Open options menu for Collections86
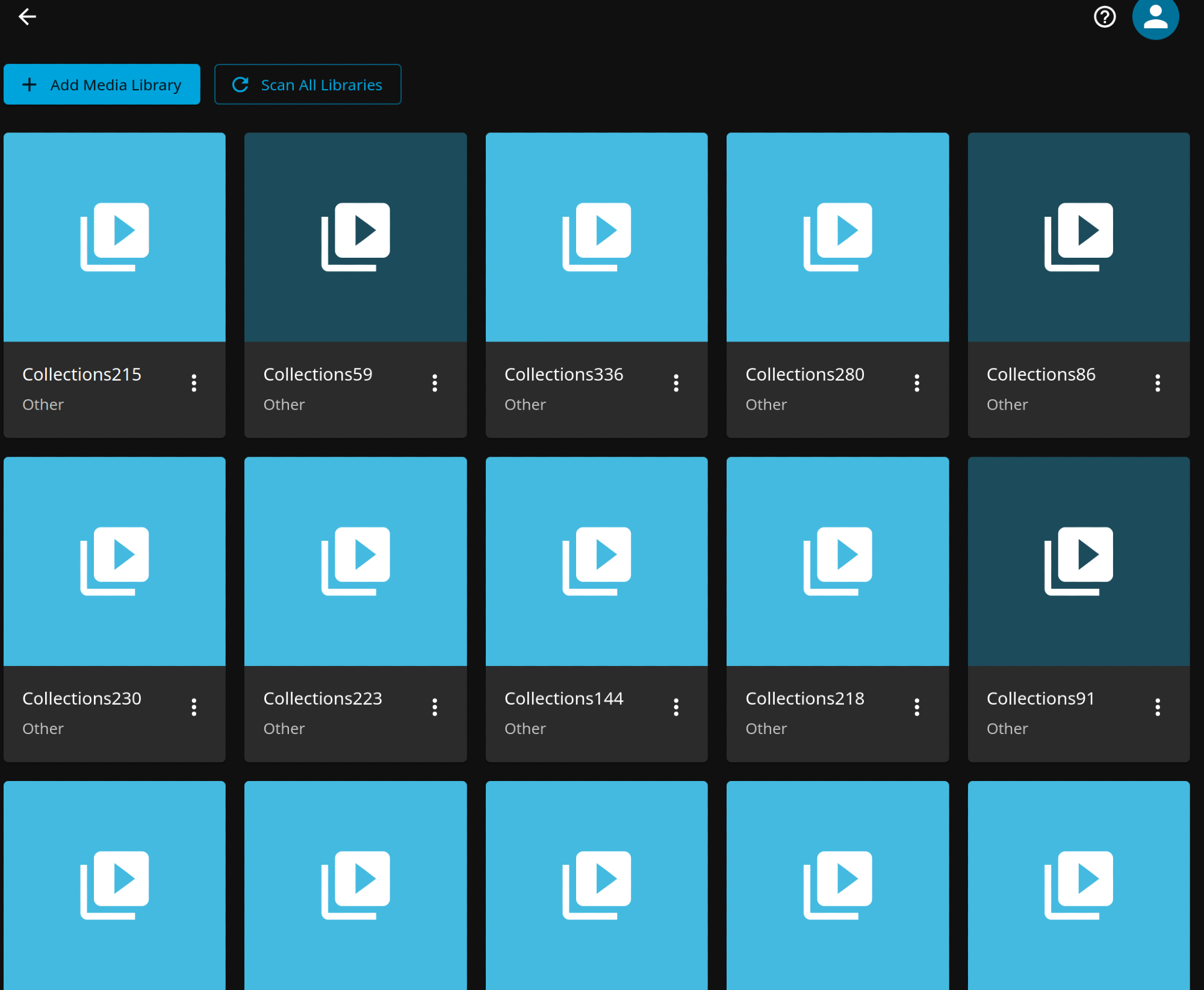 pyautogui.click(x=1158, y=383)
